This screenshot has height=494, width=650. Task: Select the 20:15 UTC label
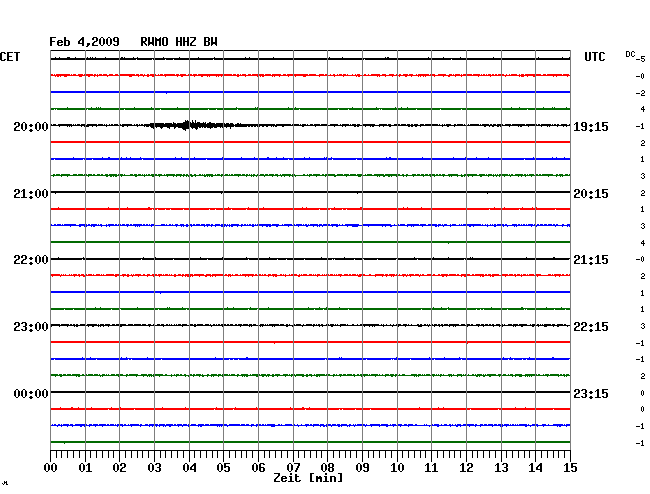(x=591, y=194)
